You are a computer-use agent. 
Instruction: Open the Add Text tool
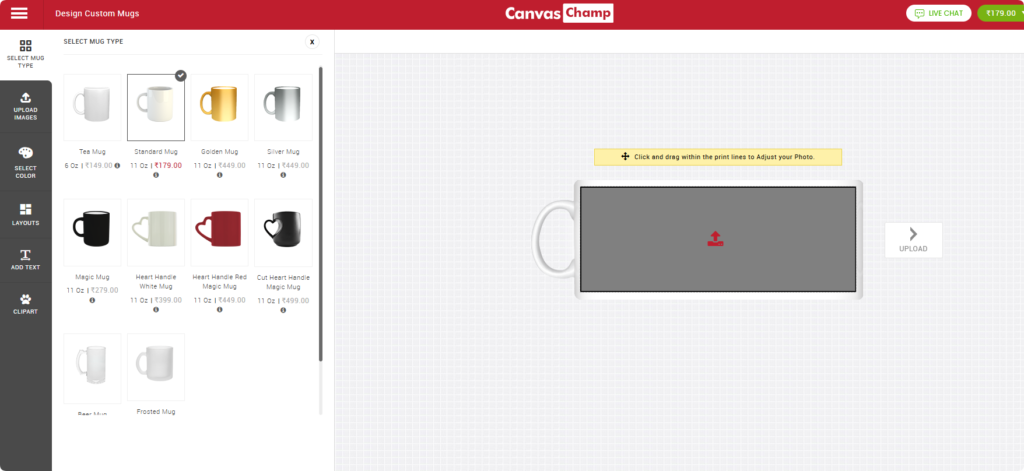[x=25, y=260]
